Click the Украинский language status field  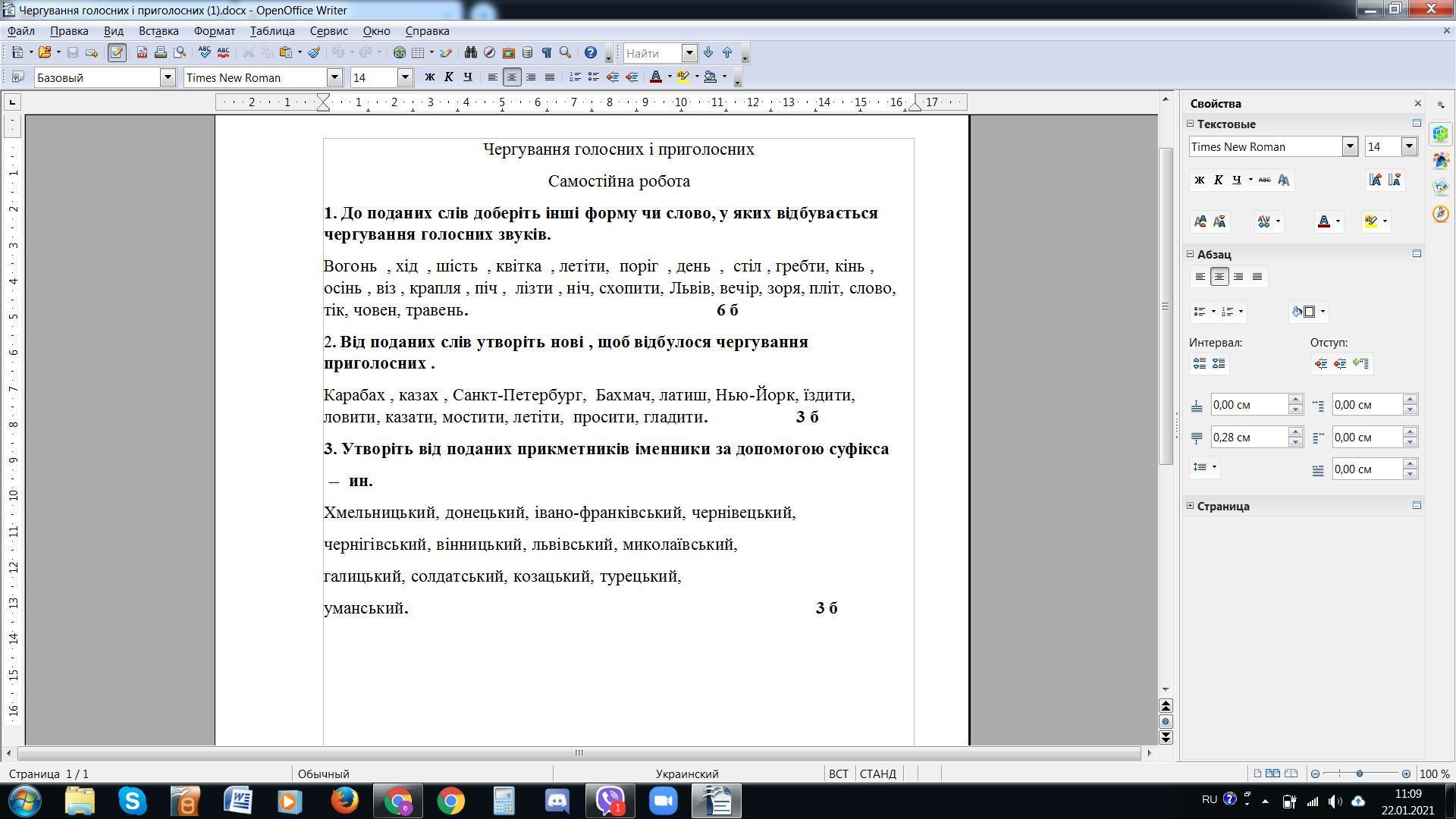(x=686, y=773)
